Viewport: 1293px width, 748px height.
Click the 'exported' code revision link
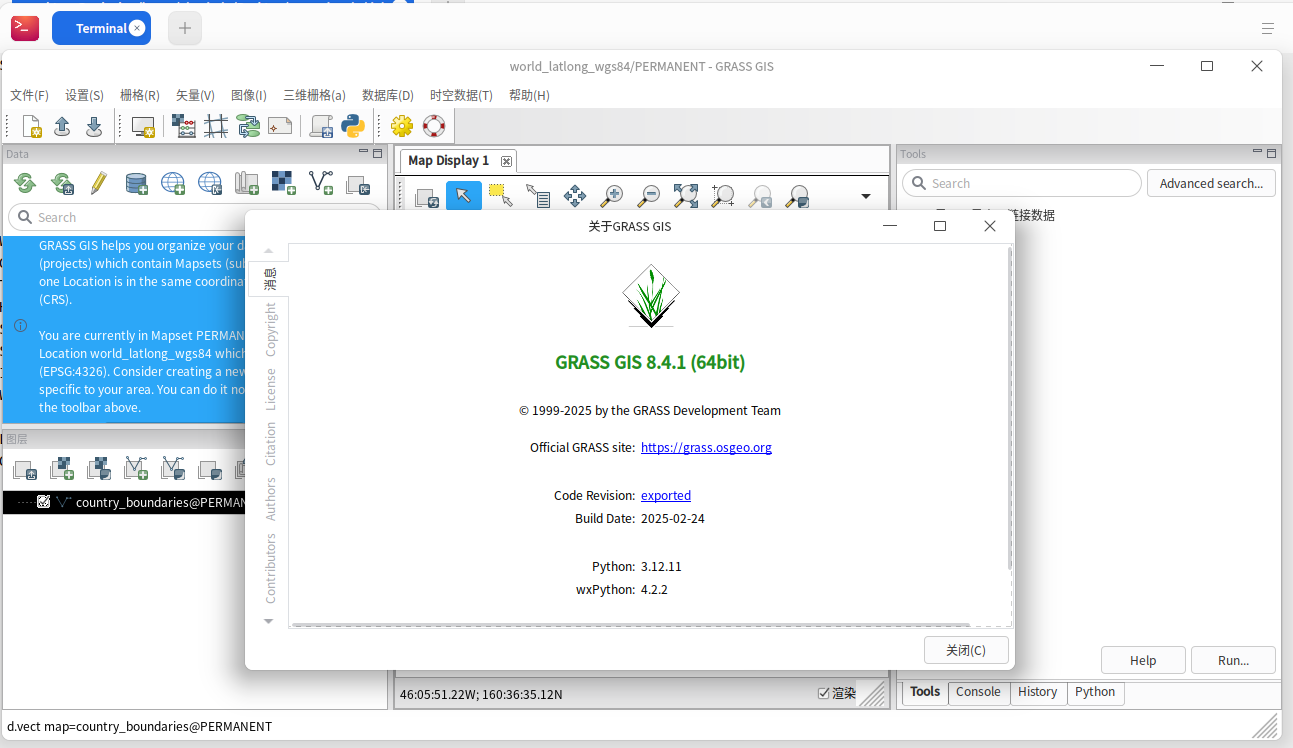click(666, 496)
